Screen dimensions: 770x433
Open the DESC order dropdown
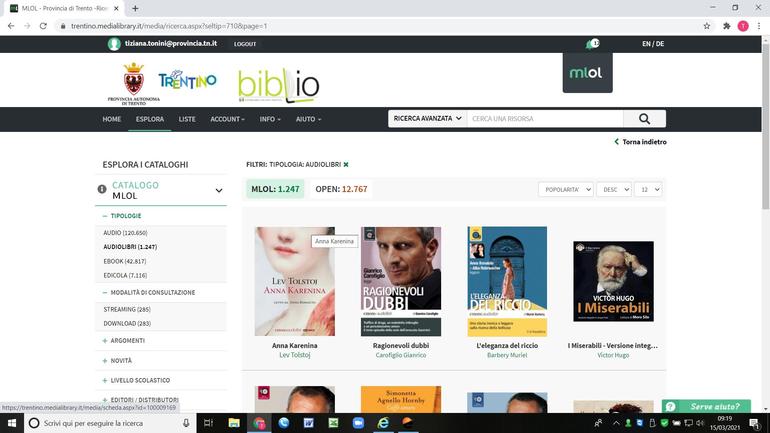(x=614, y=189)
